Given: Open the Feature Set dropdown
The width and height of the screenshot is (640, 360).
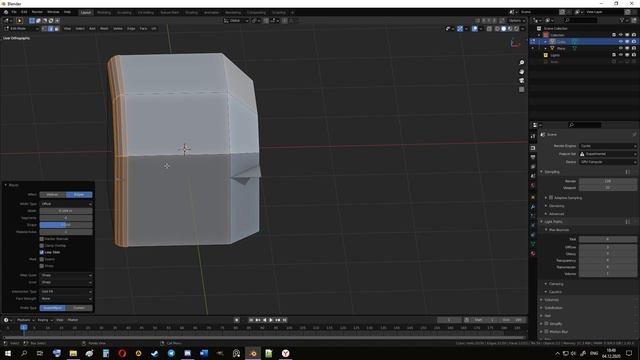Looking at the screenshot, I should 608,154.
